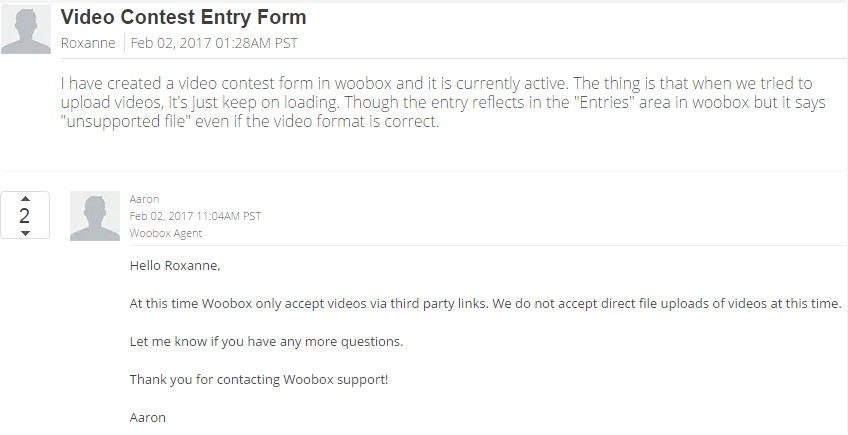Click the Aaron signature at reply bottom
Image resolution: width=848 pixels, height=435 pixels.
[x=148, y=418]
